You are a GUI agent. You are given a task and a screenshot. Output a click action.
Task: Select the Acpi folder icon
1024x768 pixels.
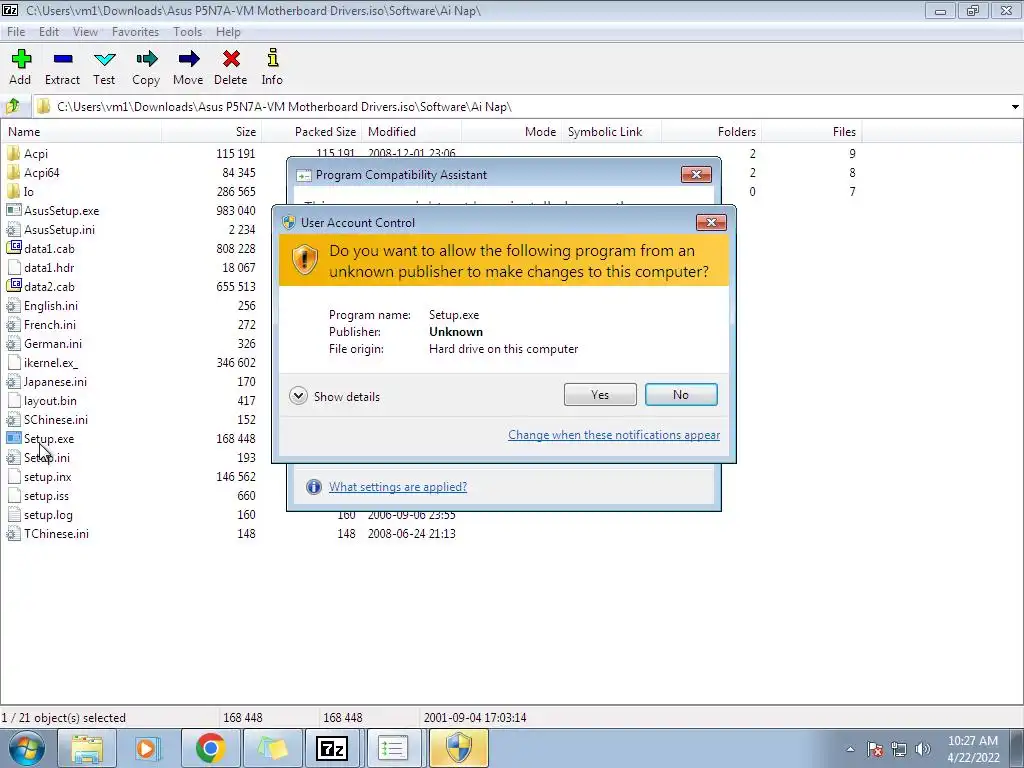(x=13, y=153)
